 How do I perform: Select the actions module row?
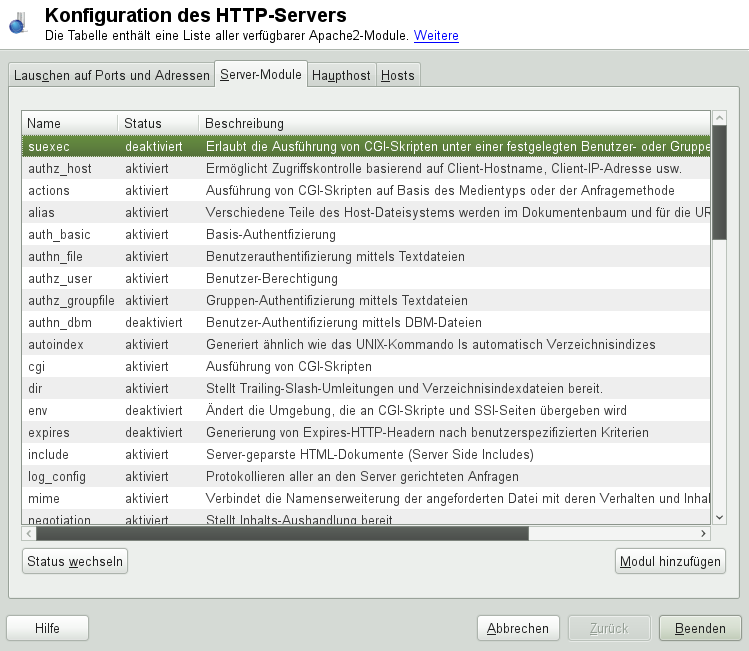[366, 190]
